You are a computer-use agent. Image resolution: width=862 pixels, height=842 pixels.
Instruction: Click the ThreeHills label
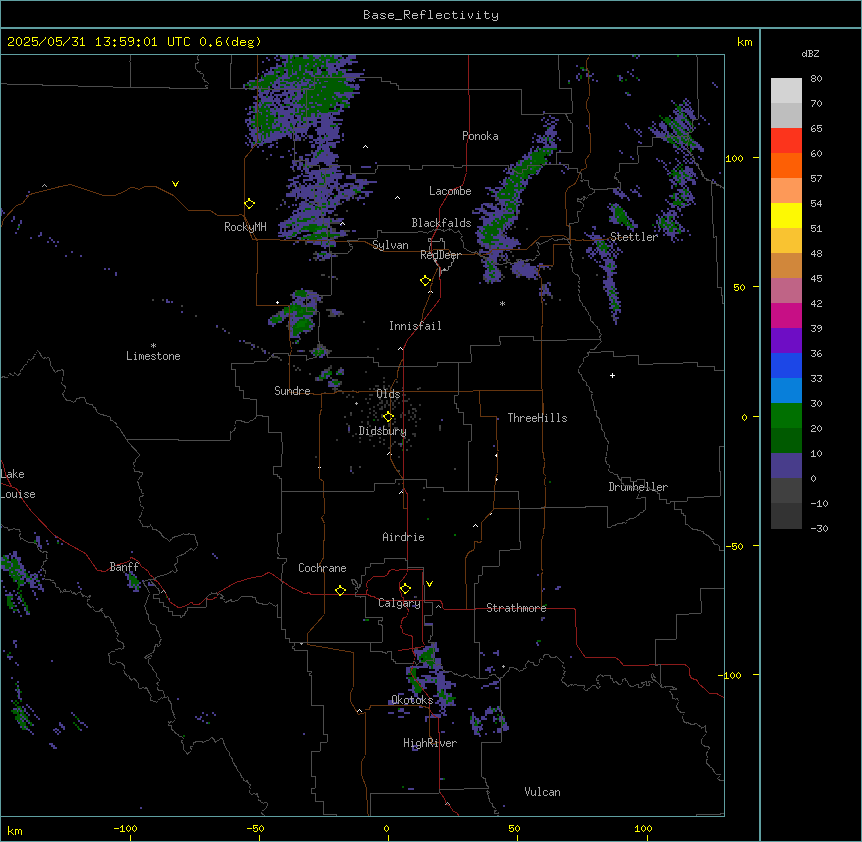(537, 418)
